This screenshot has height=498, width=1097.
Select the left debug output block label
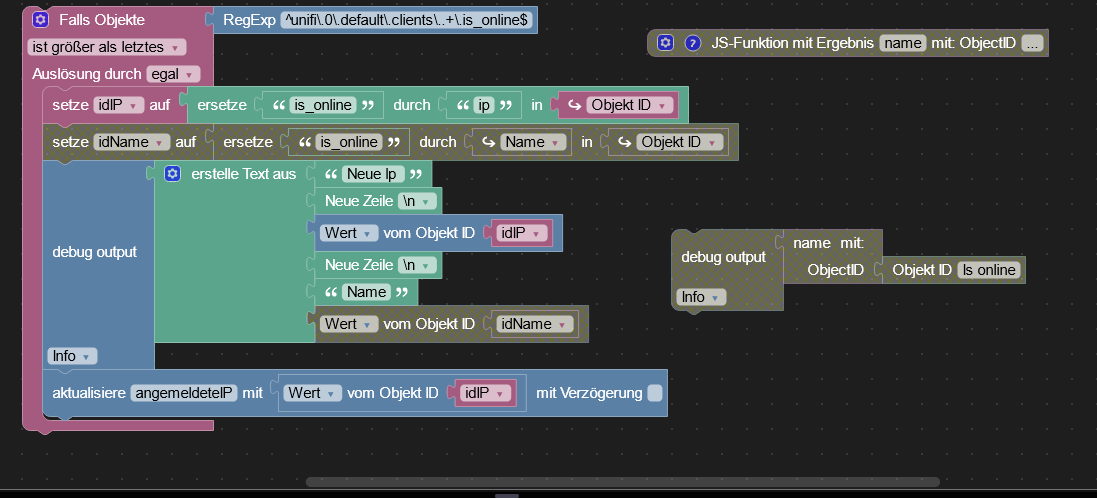94,252
